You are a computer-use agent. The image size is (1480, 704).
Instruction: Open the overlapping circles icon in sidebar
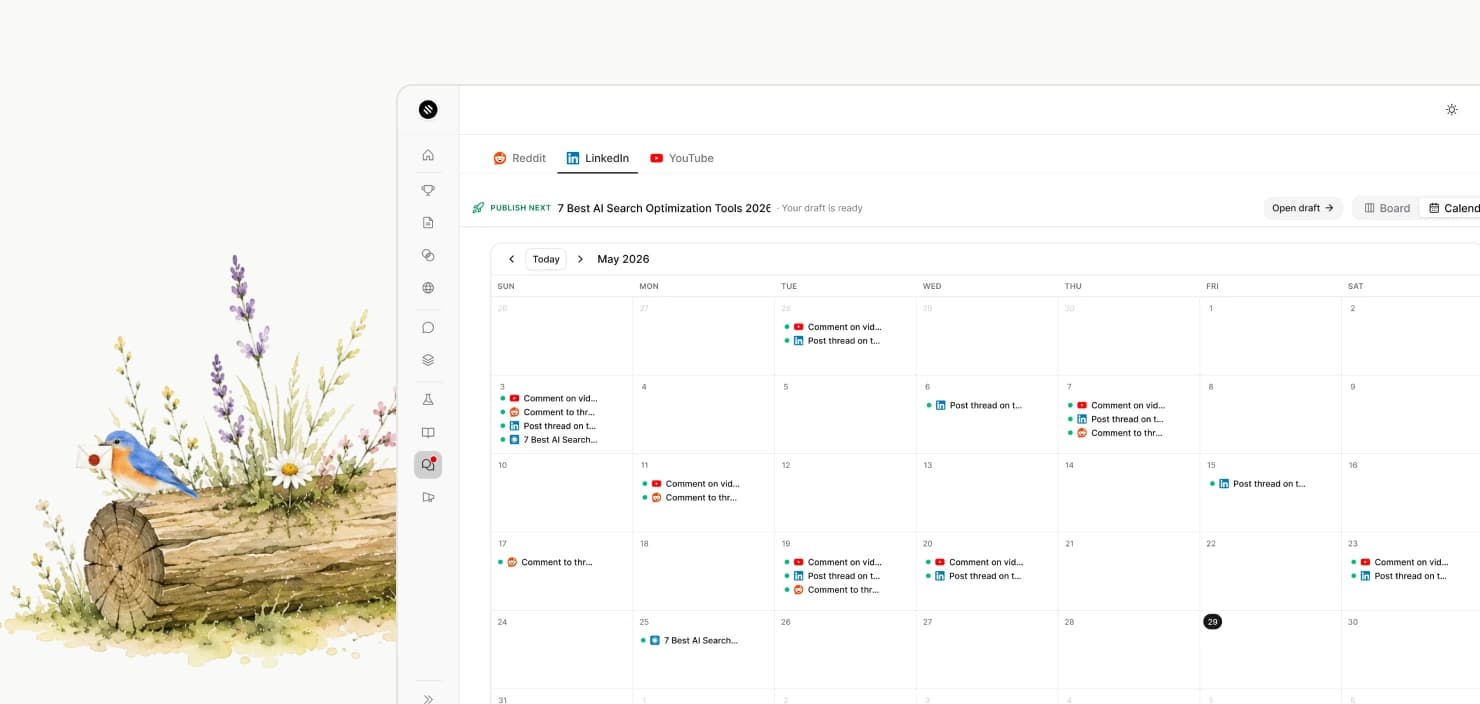[x=428, y=255]
